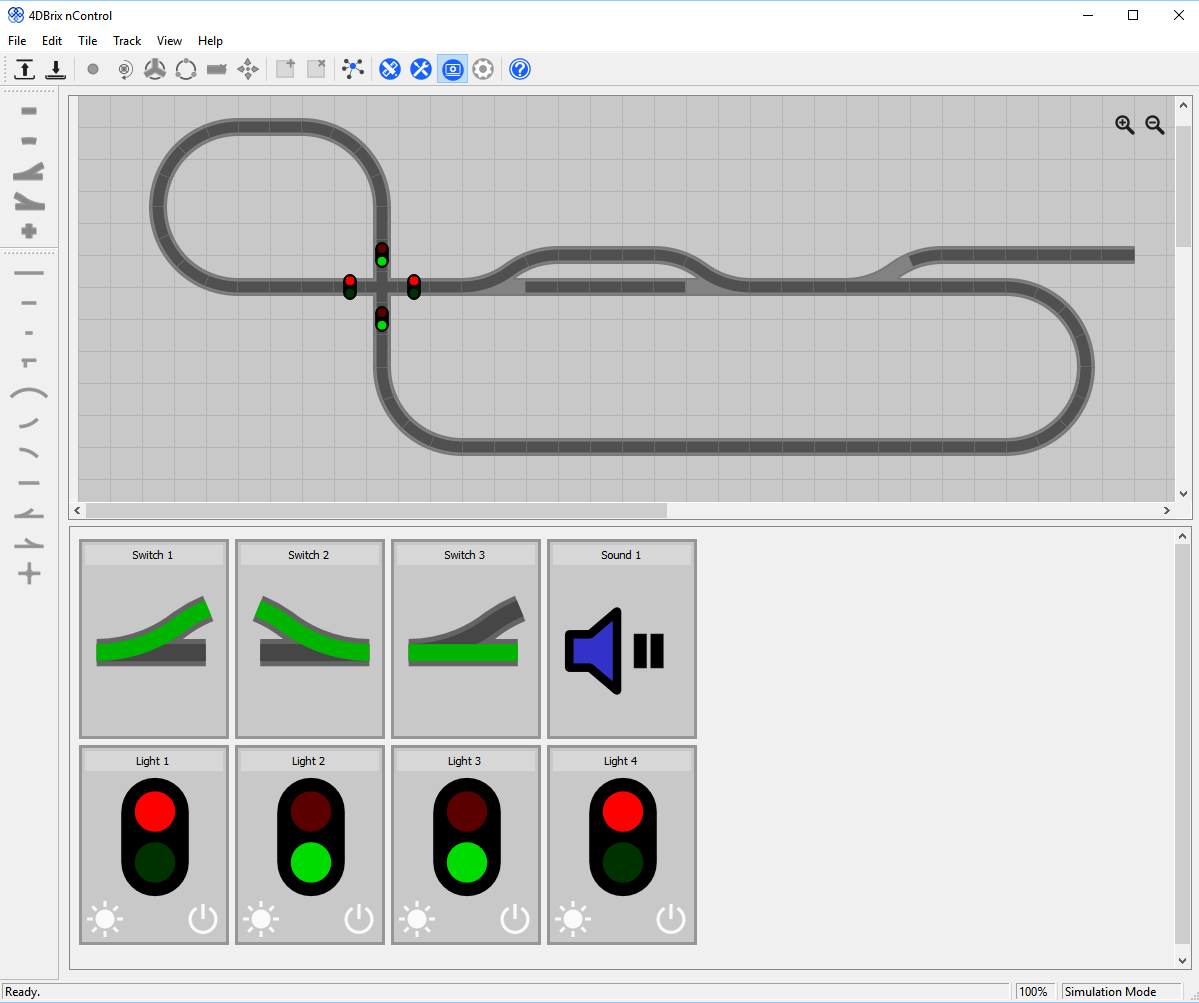Open the Tile menu
Viewport: 1199px width, 1003px height.
pyautogui.click(x=87, y=41)
